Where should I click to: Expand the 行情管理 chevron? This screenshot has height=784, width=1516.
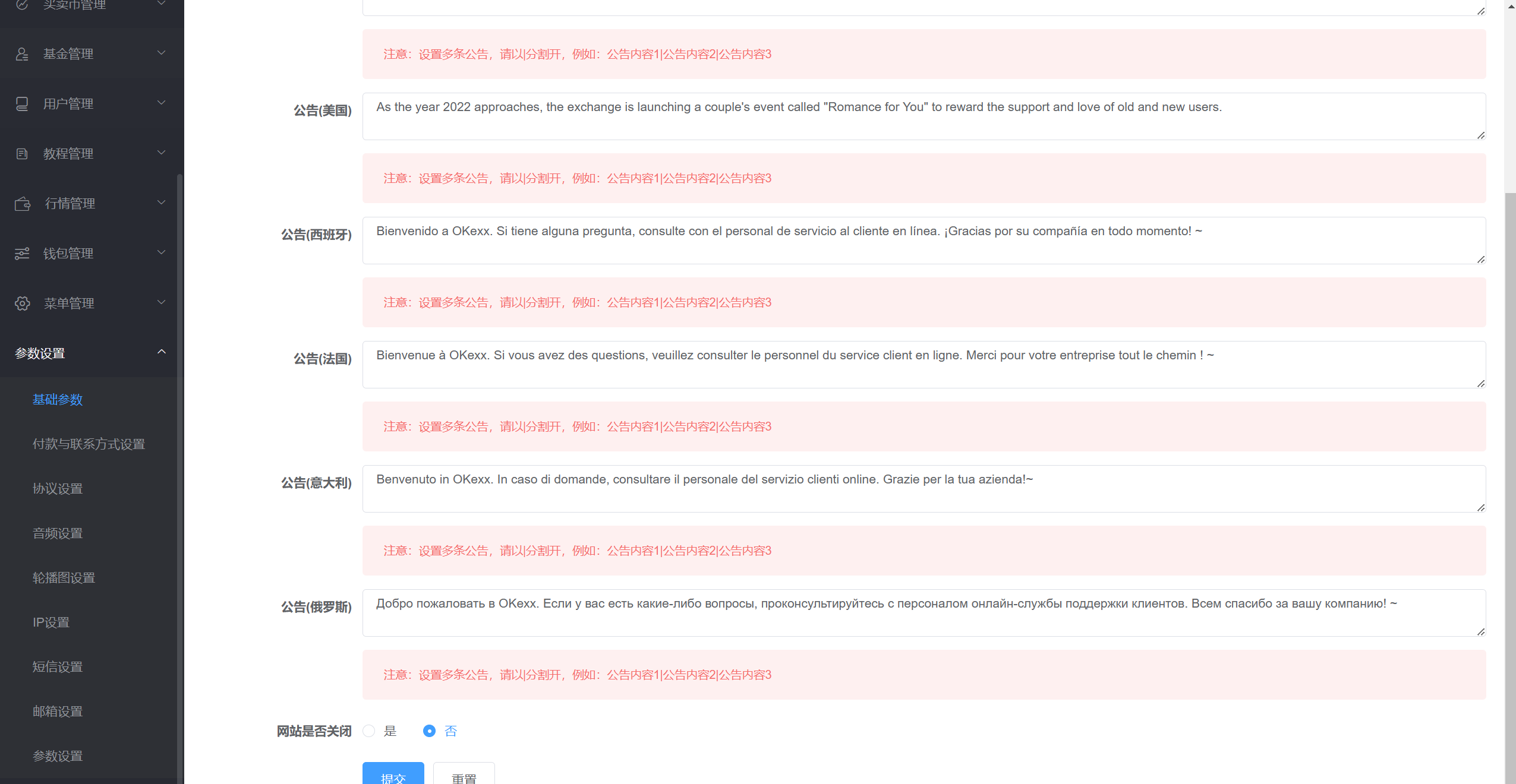pos(161,203)
